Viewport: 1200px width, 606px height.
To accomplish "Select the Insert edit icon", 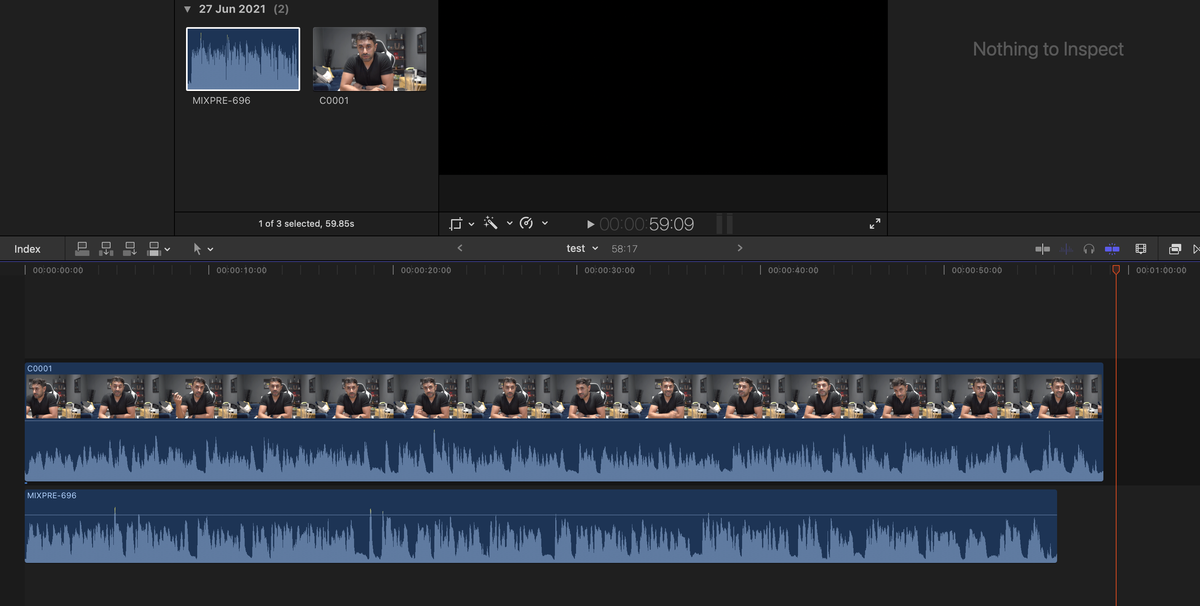I will click(106, 248).
